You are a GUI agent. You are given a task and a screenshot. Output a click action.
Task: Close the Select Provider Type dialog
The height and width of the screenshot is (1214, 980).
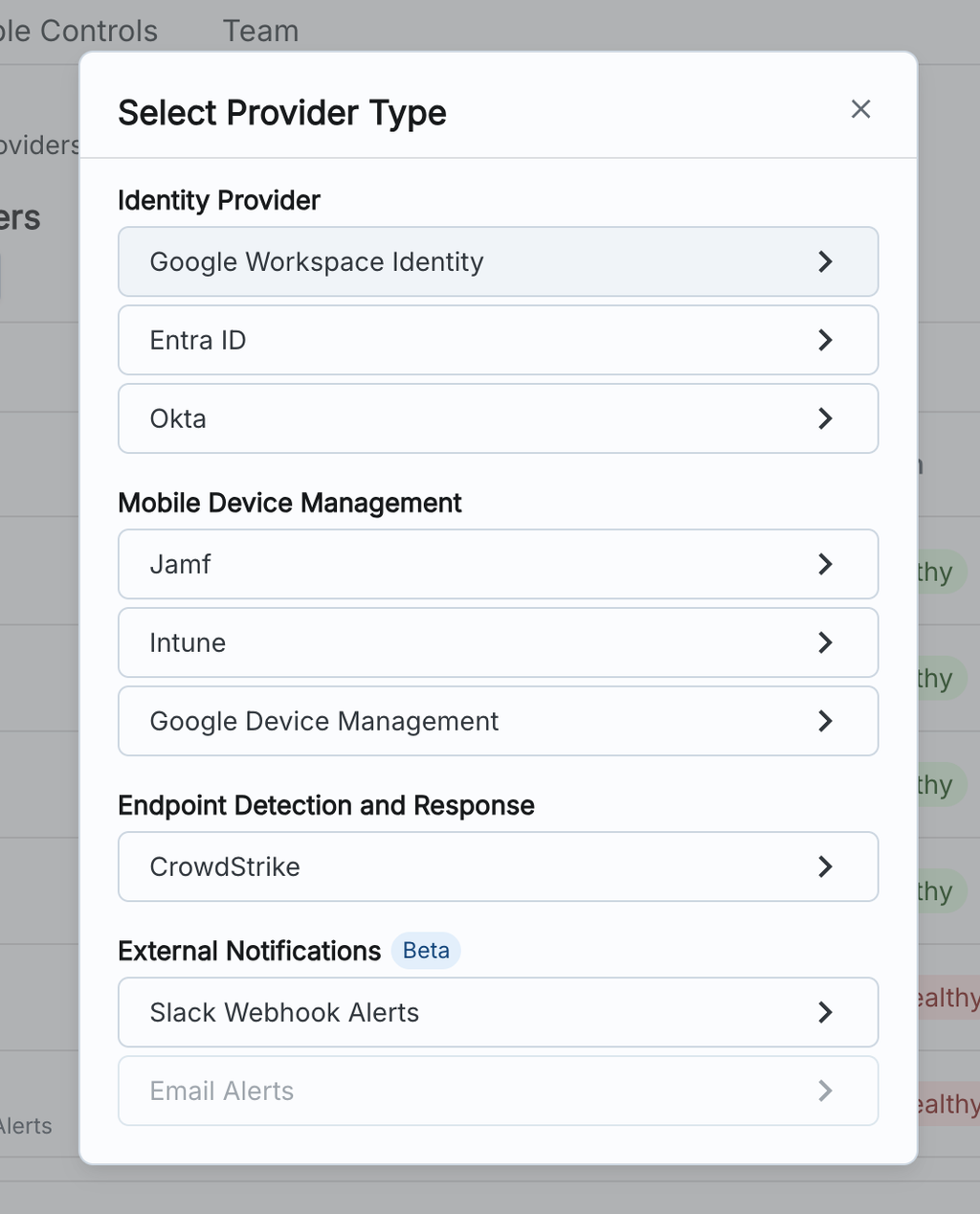click(x=860, y=109)
